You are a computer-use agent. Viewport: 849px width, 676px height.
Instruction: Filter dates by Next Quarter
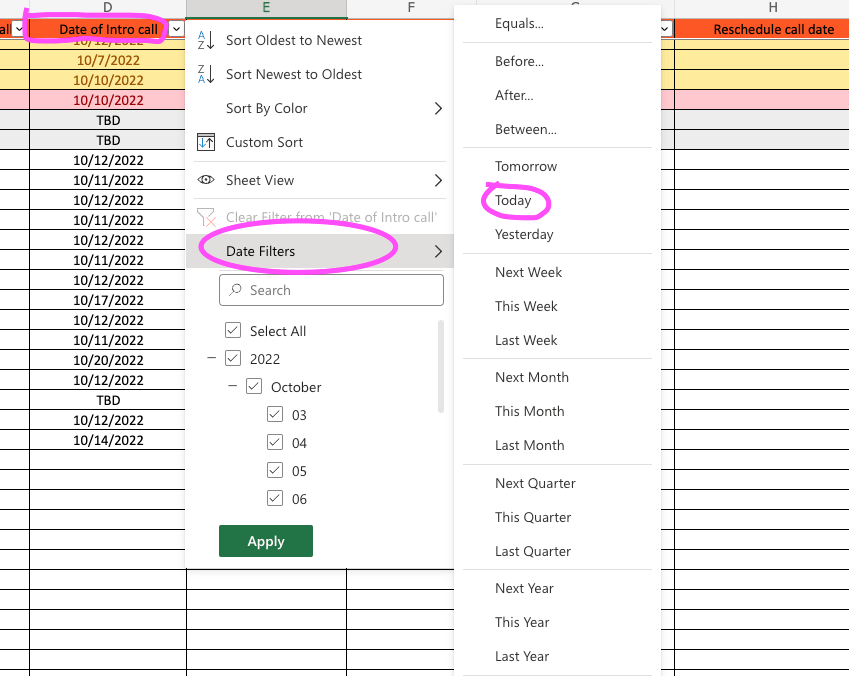coord(558,483)
